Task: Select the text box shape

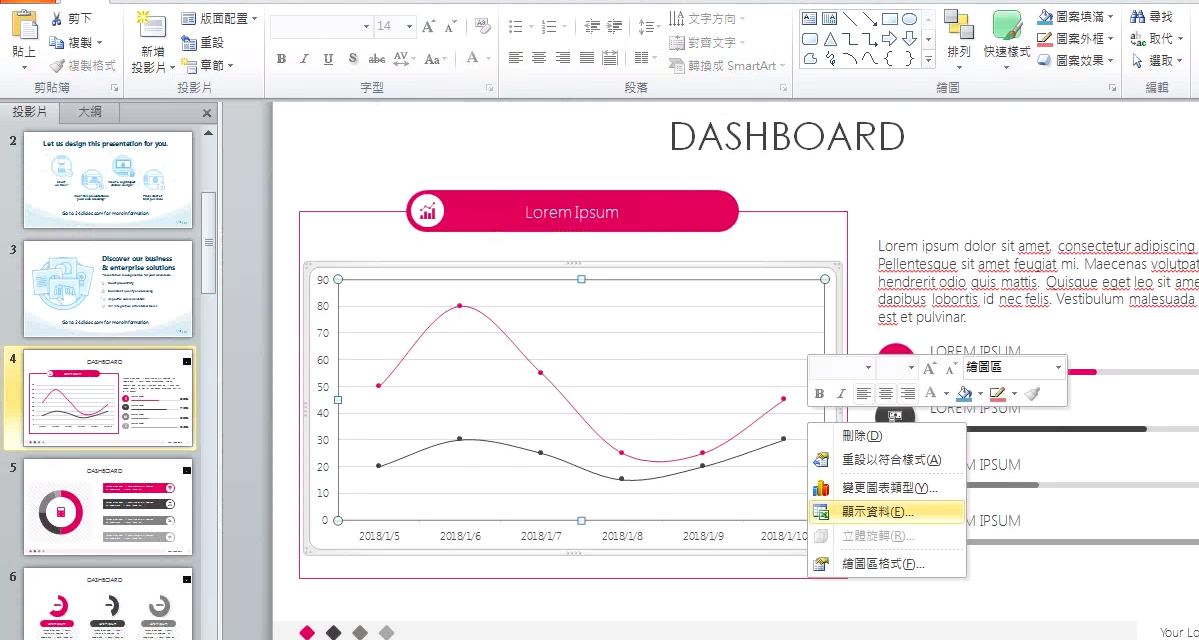Action: click(x=809, y=19)
